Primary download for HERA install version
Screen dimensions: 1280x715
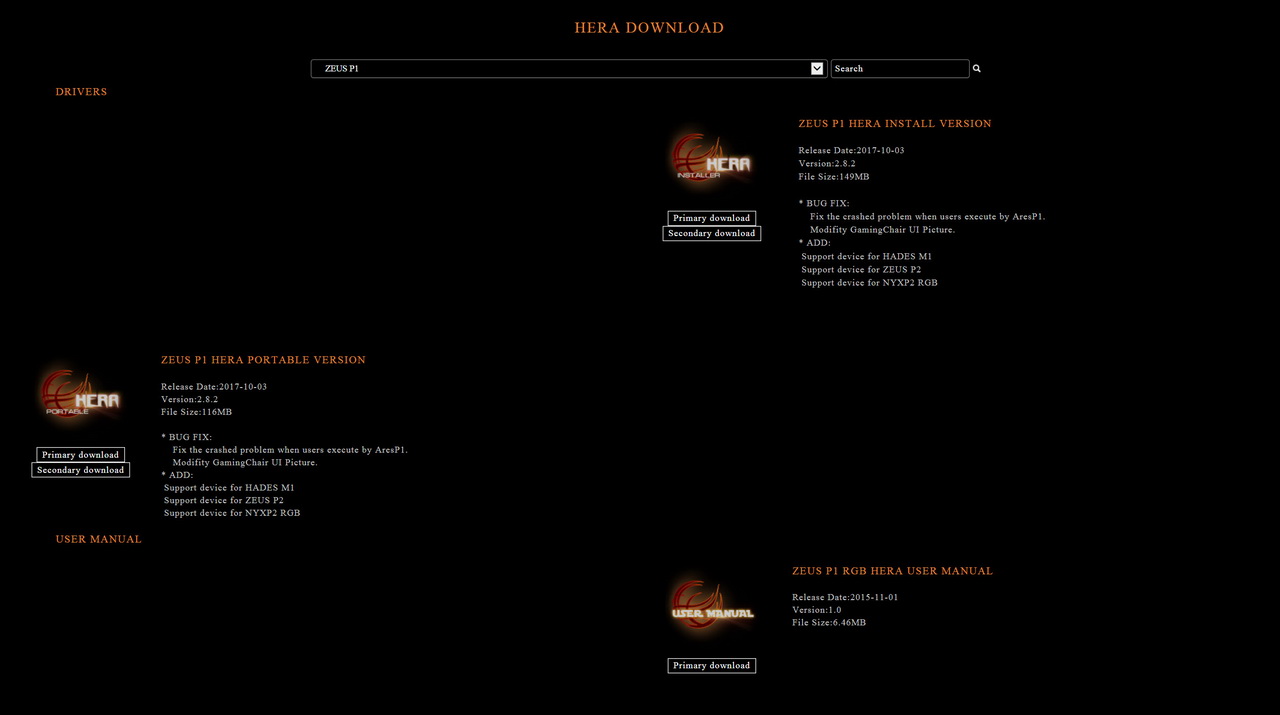[x=711, y=218]
